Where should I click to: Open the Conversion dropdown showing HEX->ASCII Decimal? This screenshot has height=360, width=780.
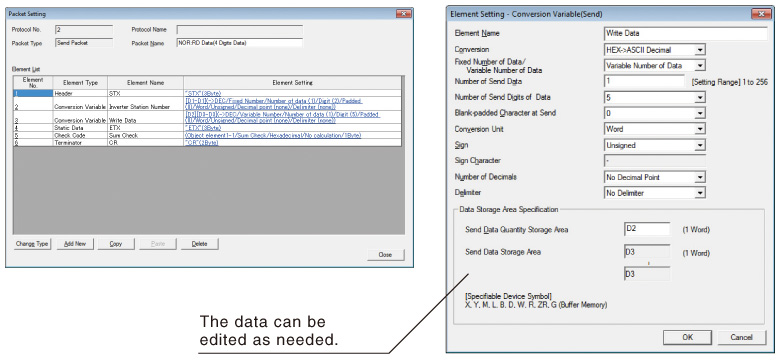(x=655, y=50)
